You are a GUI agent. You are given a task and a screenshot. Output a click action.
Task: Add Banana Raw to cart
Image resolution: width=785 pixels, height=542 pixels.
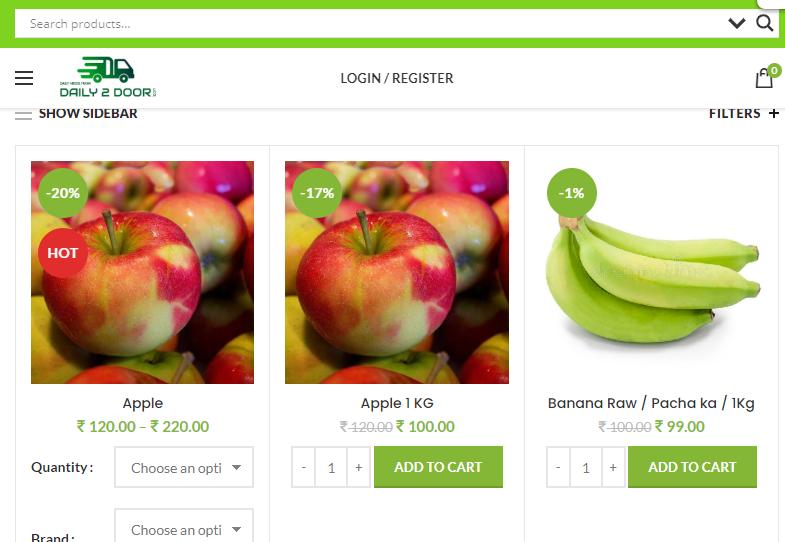pos(692,467)
